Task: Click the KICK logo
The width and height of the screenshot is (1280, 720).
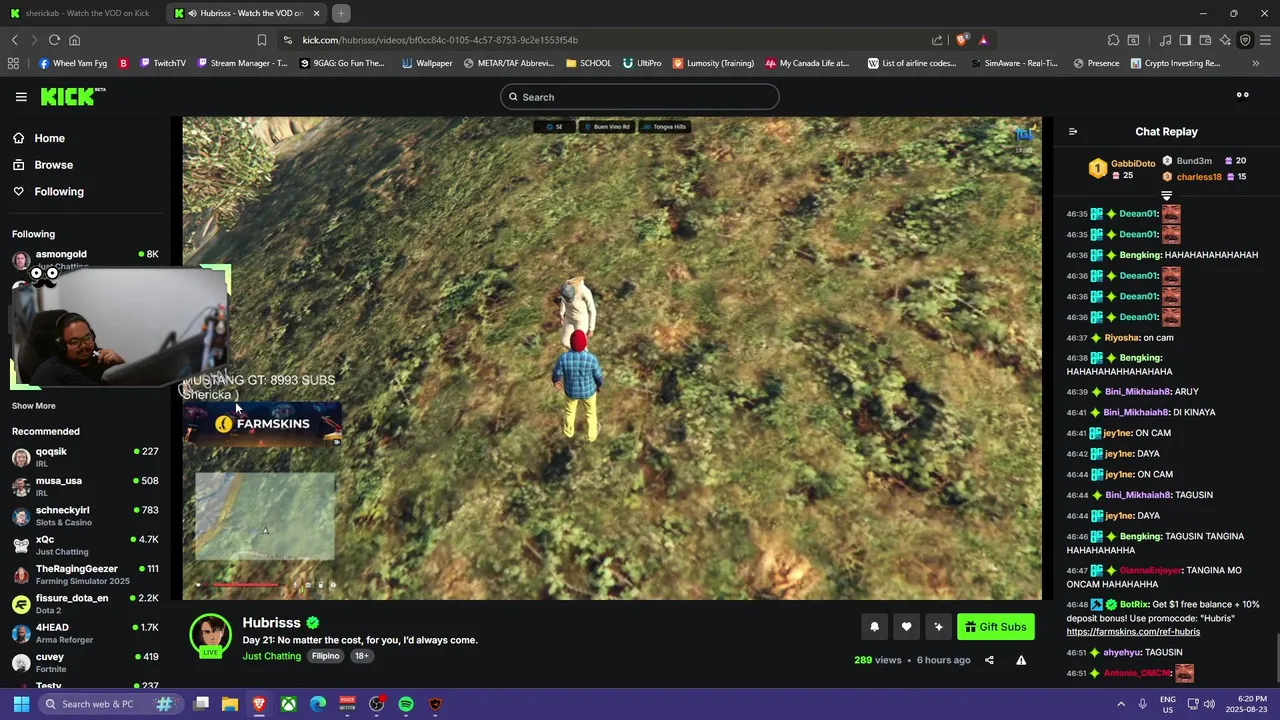Action: pos(73,97)
